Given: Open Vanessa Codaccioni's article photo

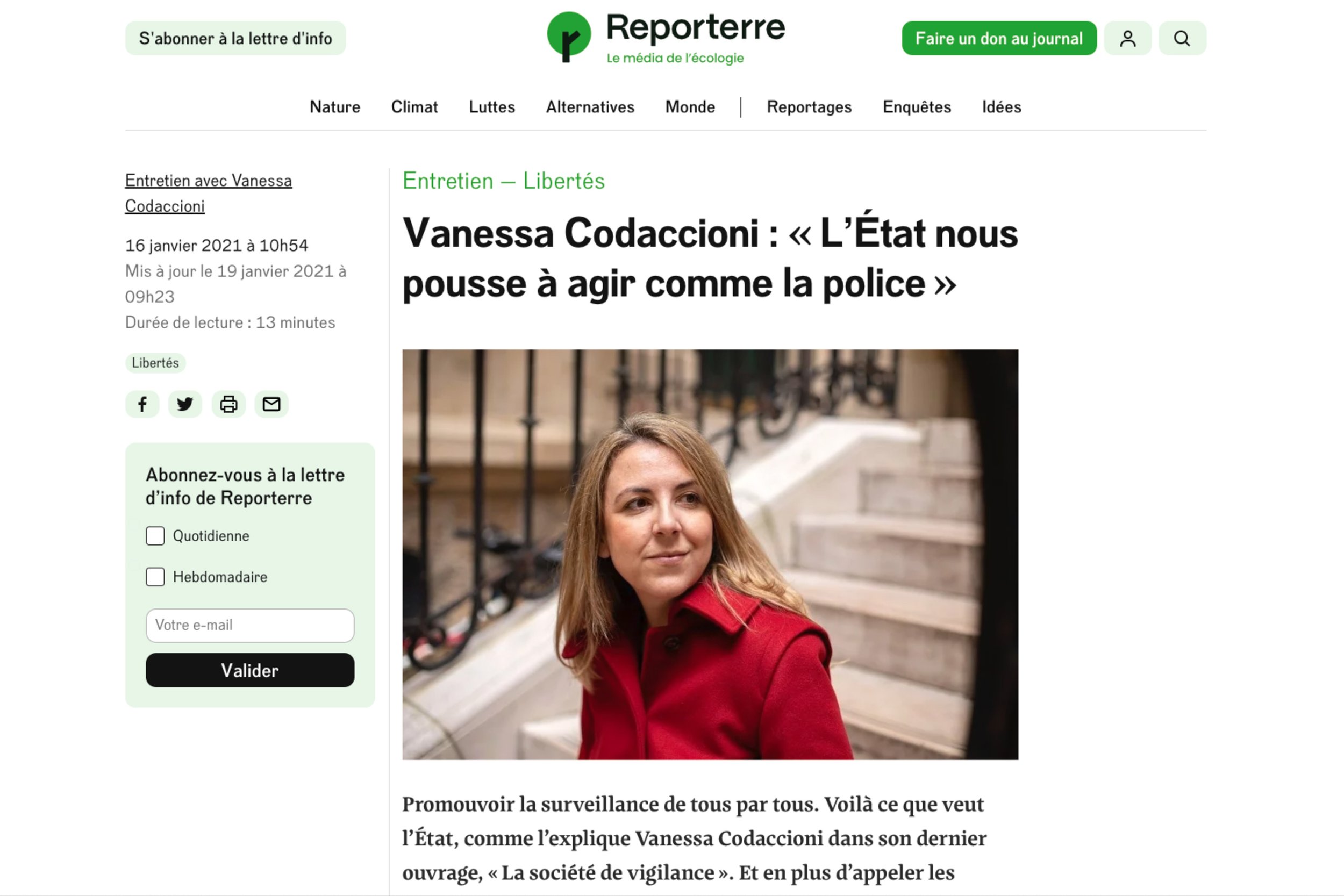Looking at the screenshot, I should pos(710,554).
